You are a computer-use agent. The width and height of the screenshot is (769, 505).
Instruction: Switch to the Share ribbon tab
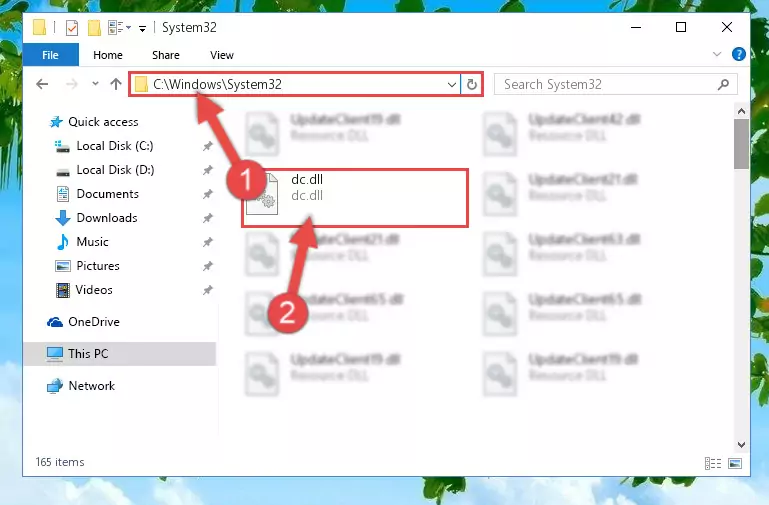coord(166,55)
